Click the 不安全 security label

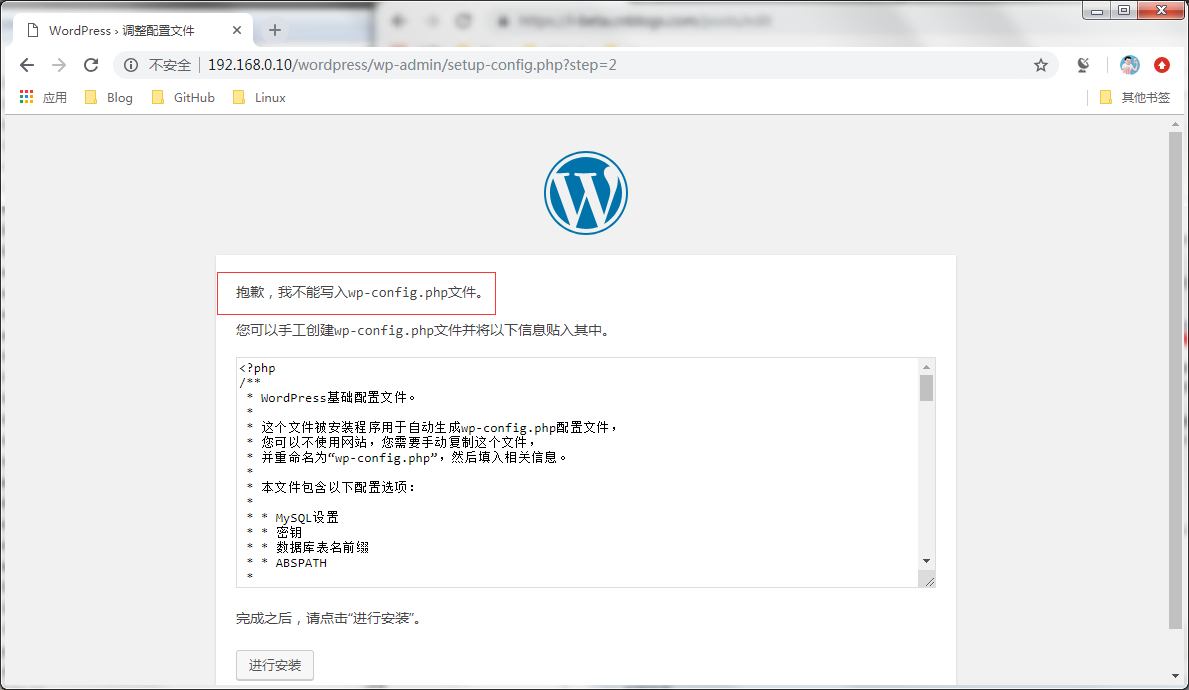tap(170, 65)
